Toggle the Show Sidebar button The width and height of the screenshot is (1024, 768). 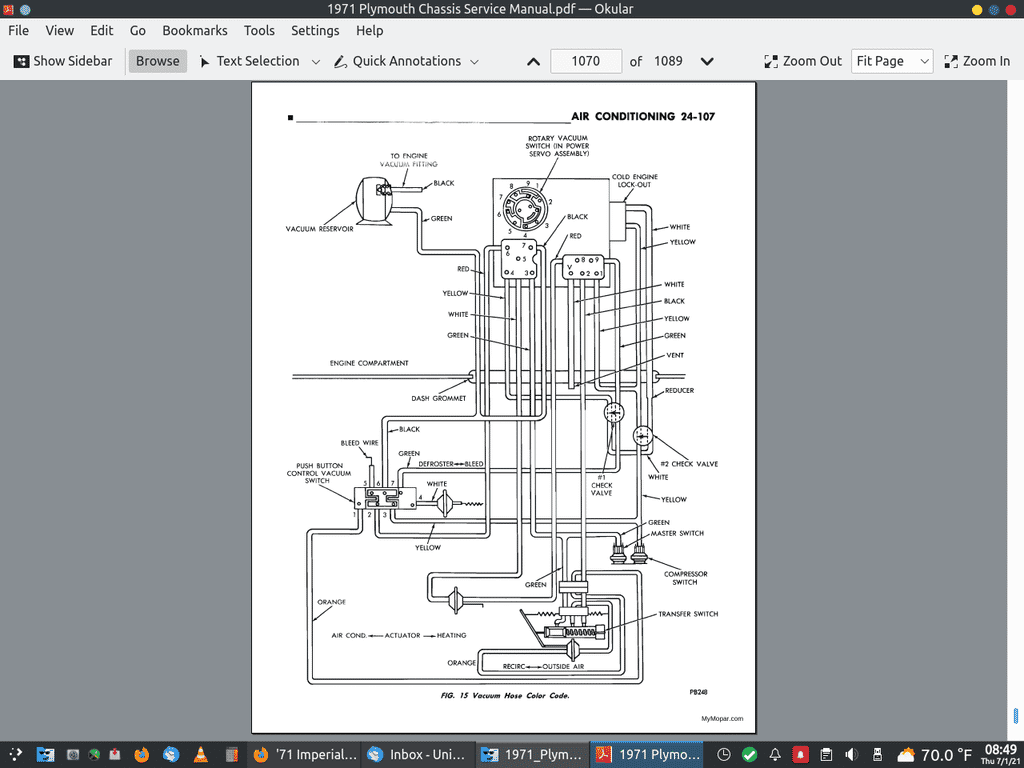[x=63, y=61]
